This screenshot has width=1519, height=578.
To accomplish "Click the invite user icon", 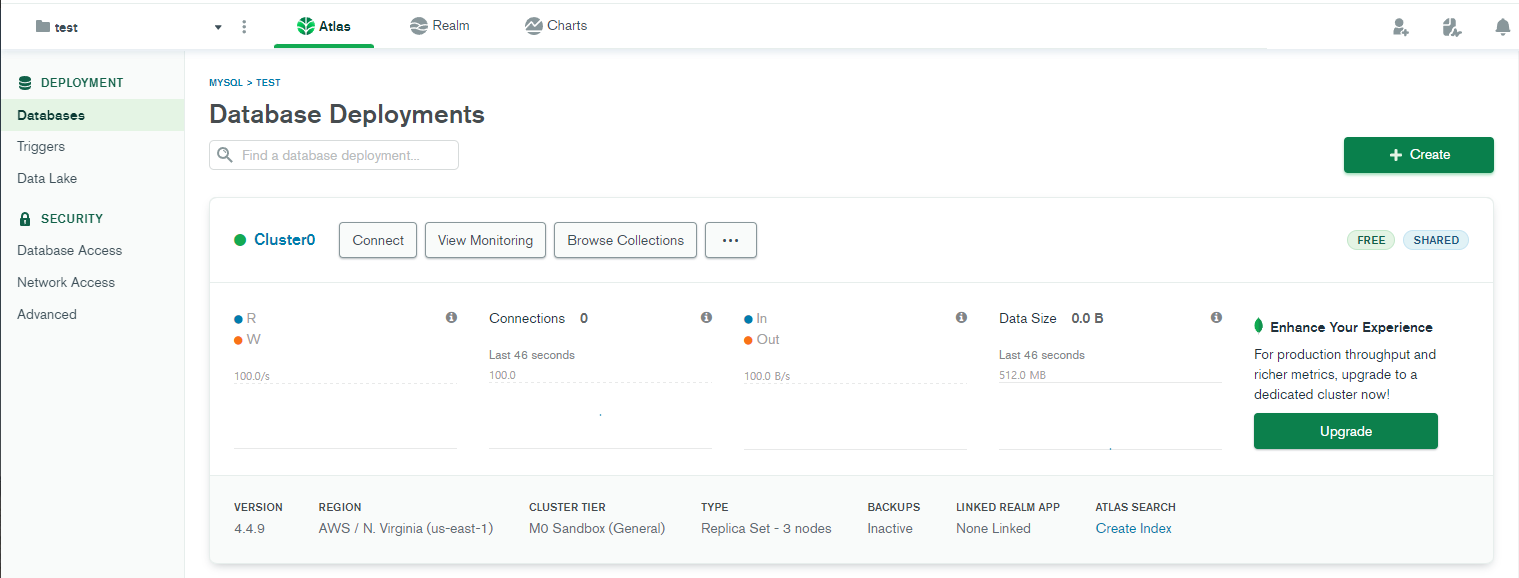I will pyautogui.click(x=1401, y=27).
